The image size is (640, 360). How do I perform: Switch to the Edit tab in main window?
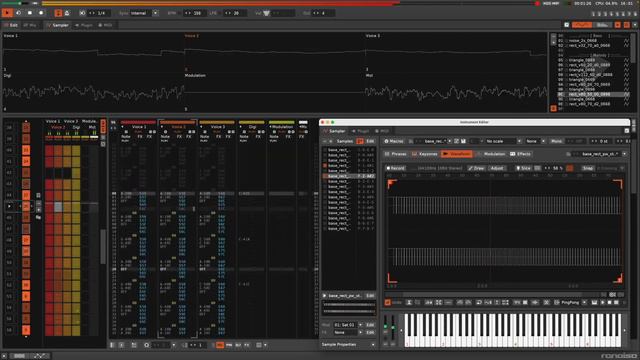coord(11,25)
